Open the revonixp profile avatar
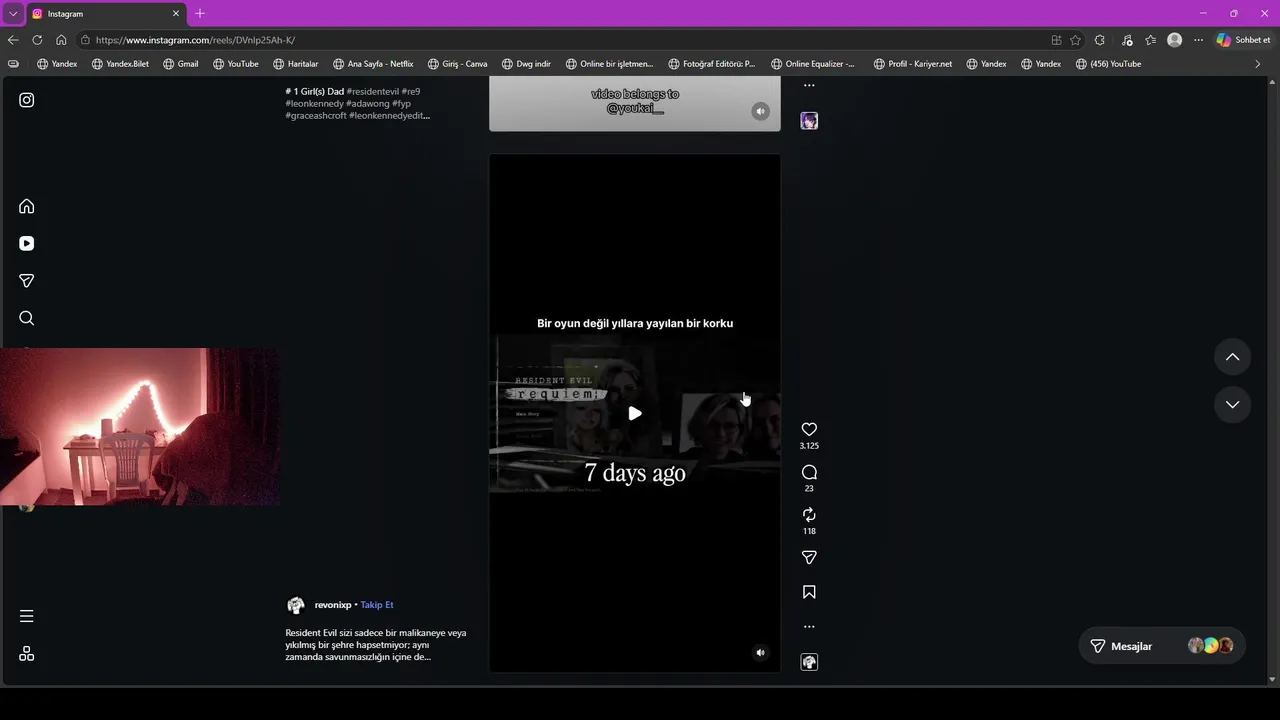This screenshot has height=720, width=1280. click(x=296, y=605)
